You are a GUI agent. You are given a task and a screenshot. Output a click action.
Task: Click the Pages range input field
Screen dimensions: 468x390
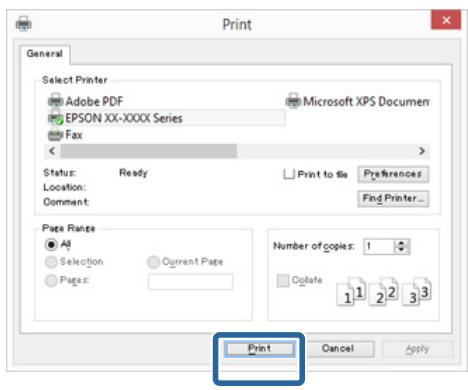click(191, 282)
